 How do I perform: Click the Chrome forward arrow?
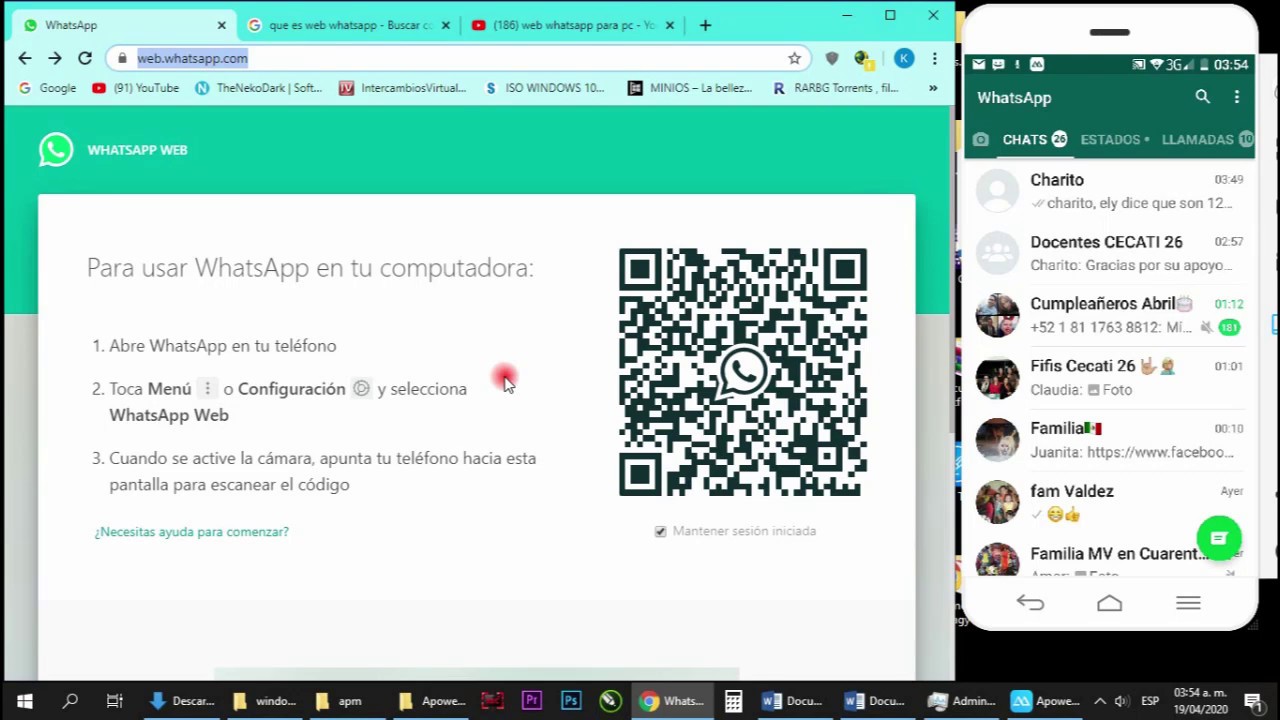pyautogui.click(x=55, y=58)
